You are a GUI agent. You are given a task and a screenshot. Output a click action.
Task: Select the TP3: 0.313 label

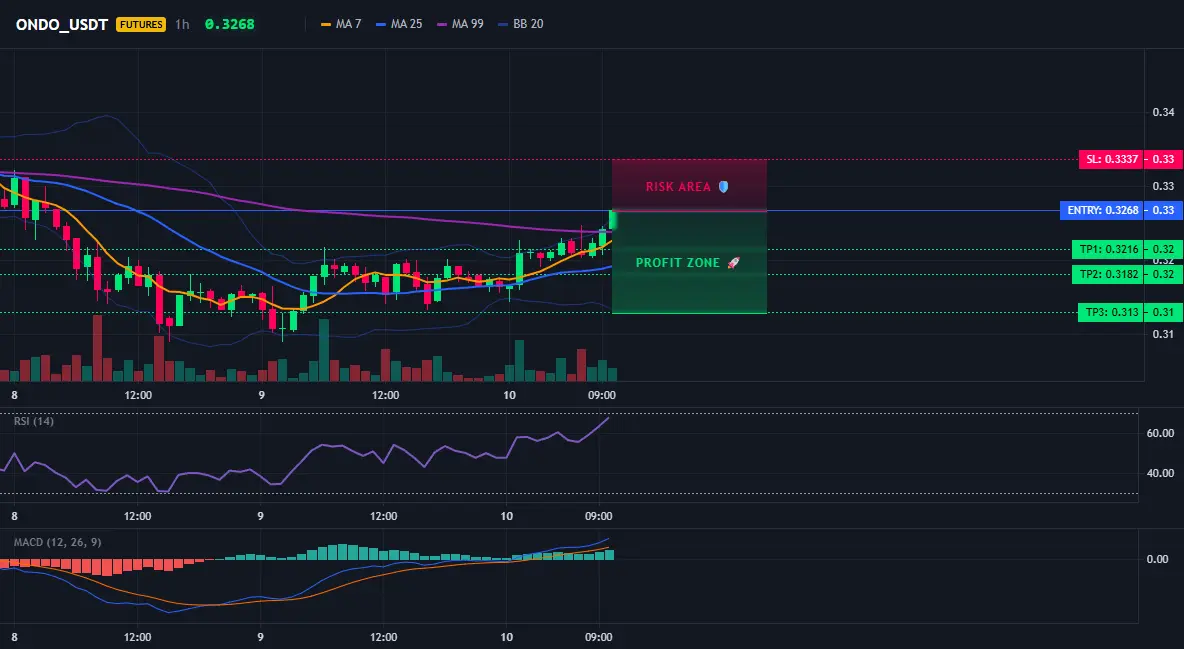(x=1111, y=312)
